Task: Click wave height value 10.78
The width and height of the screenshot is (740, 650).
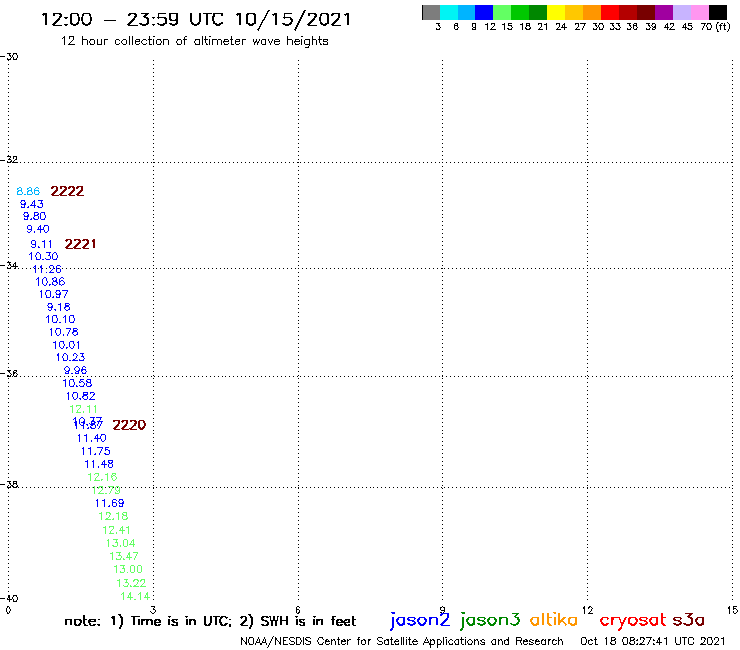Action: point(64,332)
